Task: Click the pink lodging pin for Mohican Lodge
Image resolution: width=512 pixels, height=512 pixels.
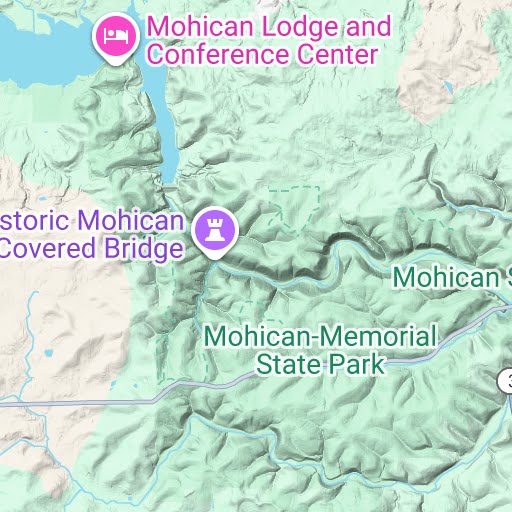Action: pyautogui.click(x=115, y=36)
